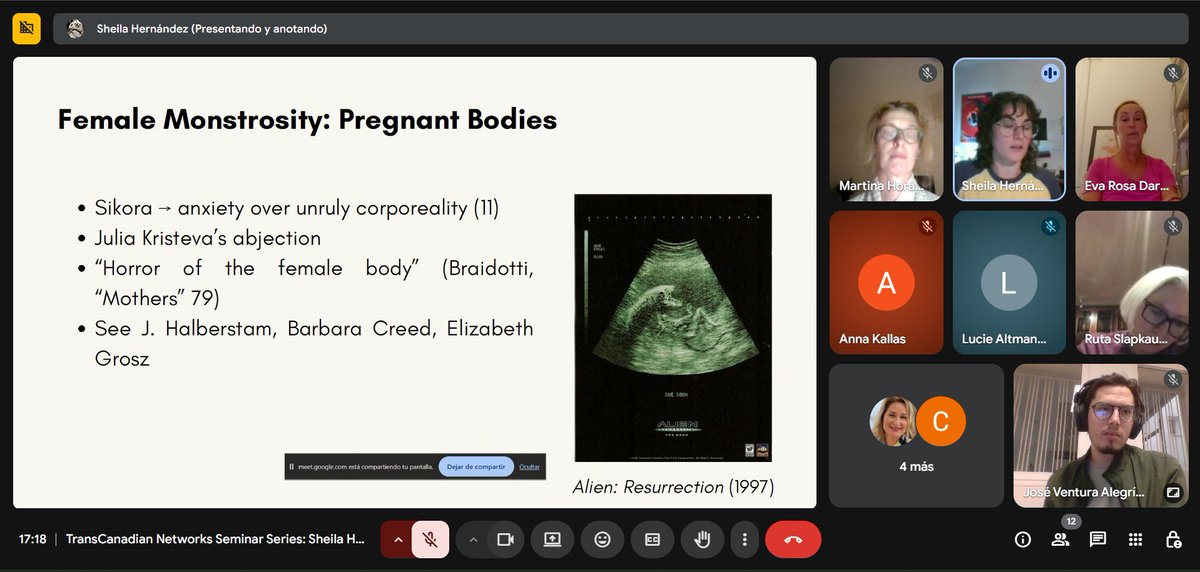
Task: Unmute the microphone button
Action: [x=430, y=539]
